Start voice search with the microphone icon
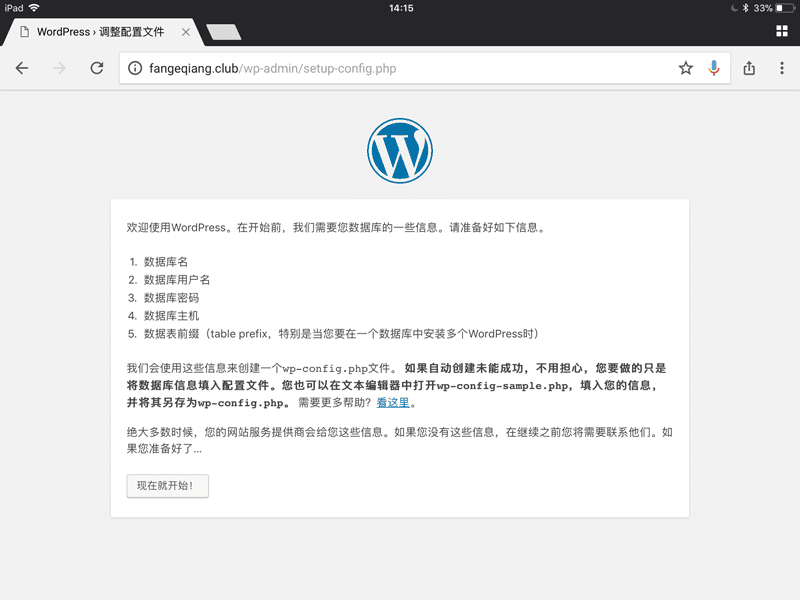This screenshot has height=600, width=800. pyautogui.click(x=714, y=68)
